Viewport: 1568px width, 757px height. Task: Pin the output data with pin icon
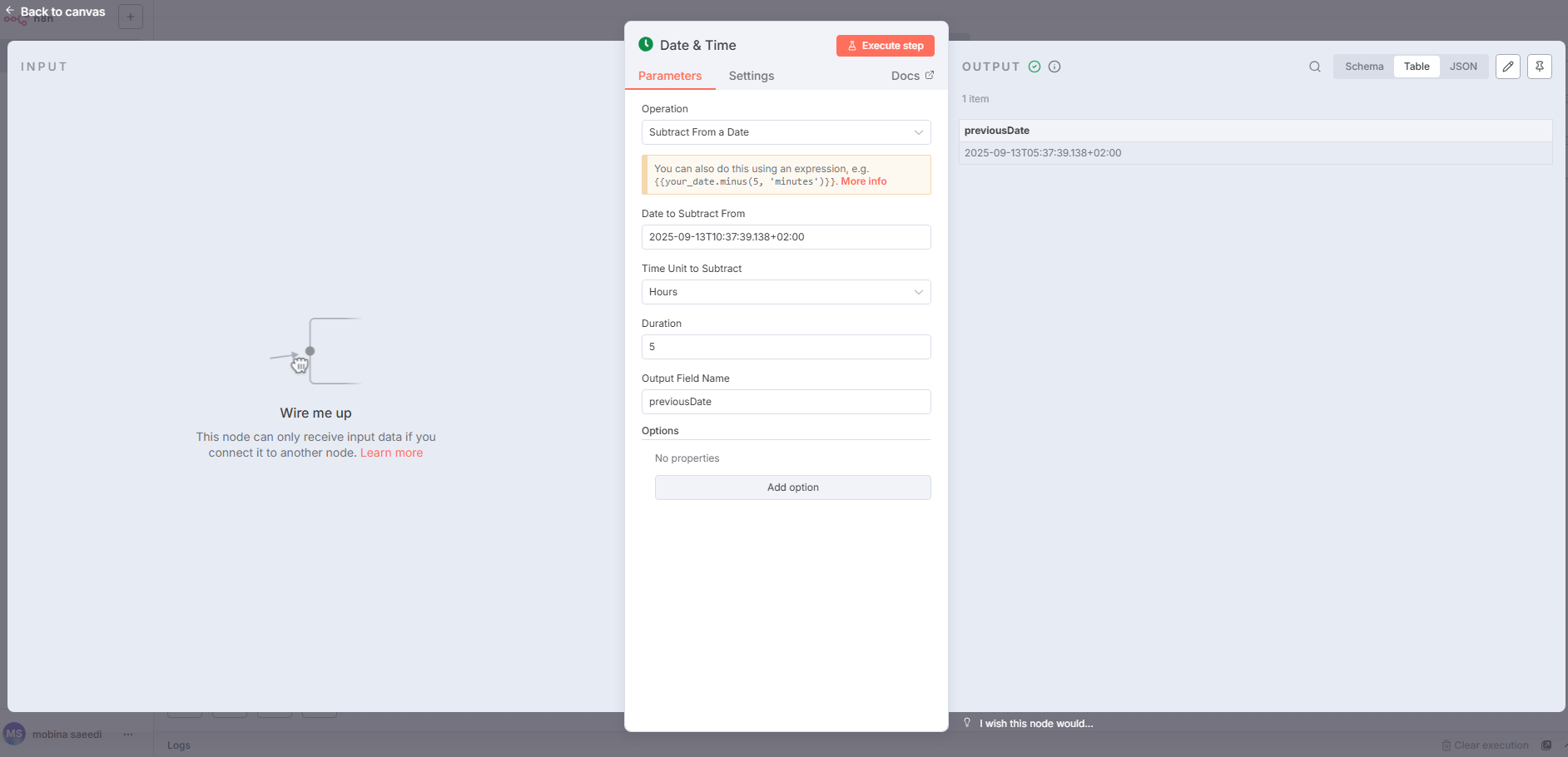1539,67
